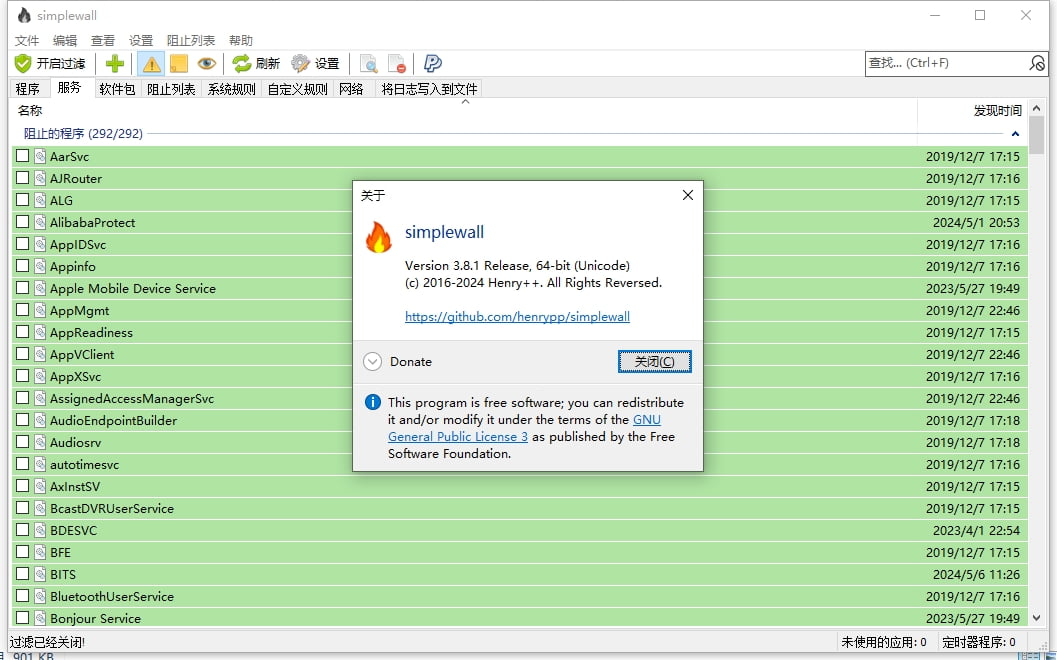Open the 阻止列表 menu in the menu bar

tap(191, 40)
